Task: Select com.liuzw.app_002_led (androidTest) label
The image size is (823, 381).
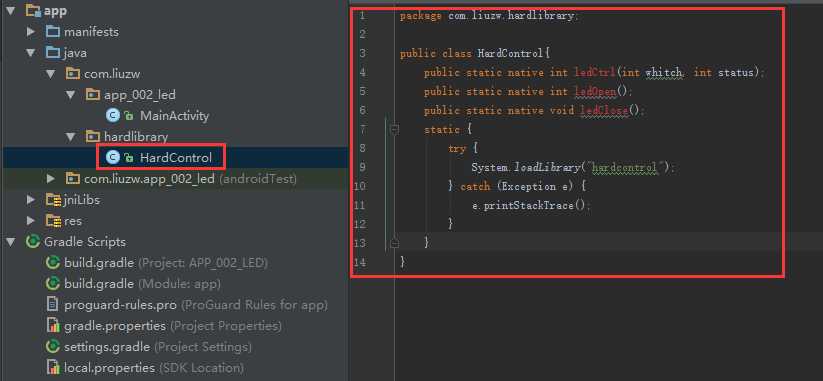Action: (191, 179)
